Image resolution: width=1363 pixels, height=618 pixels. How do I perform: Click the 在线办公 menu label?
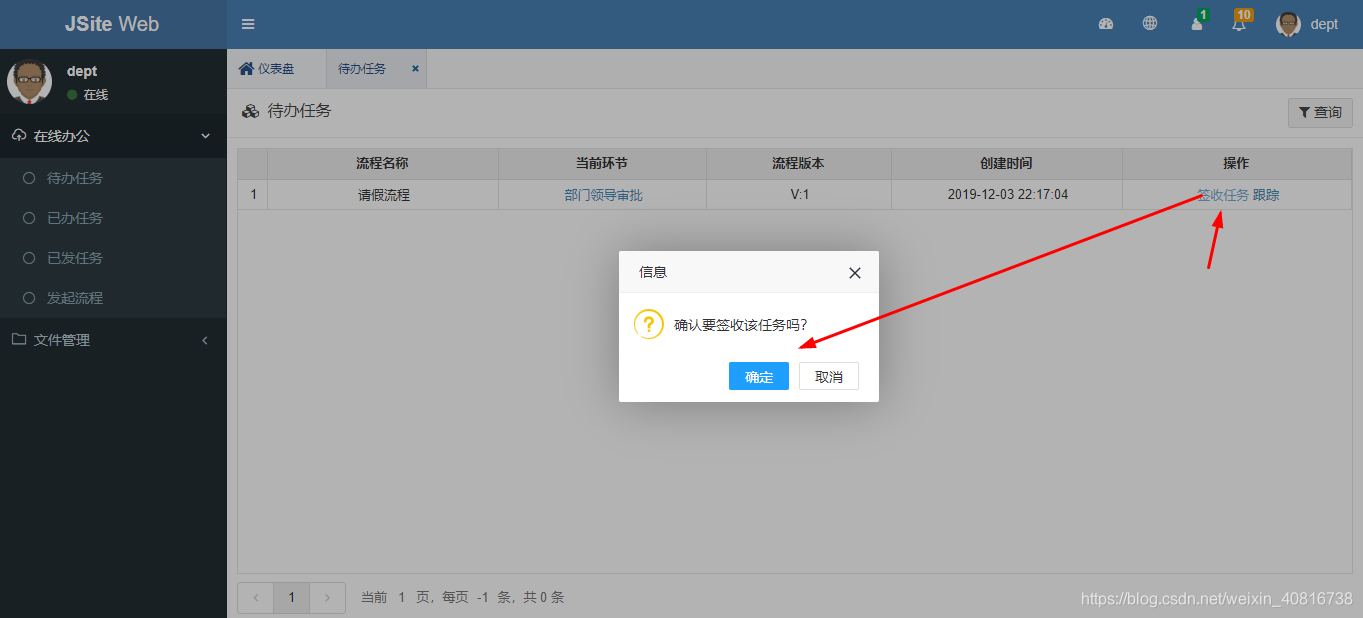click(62, 136)
